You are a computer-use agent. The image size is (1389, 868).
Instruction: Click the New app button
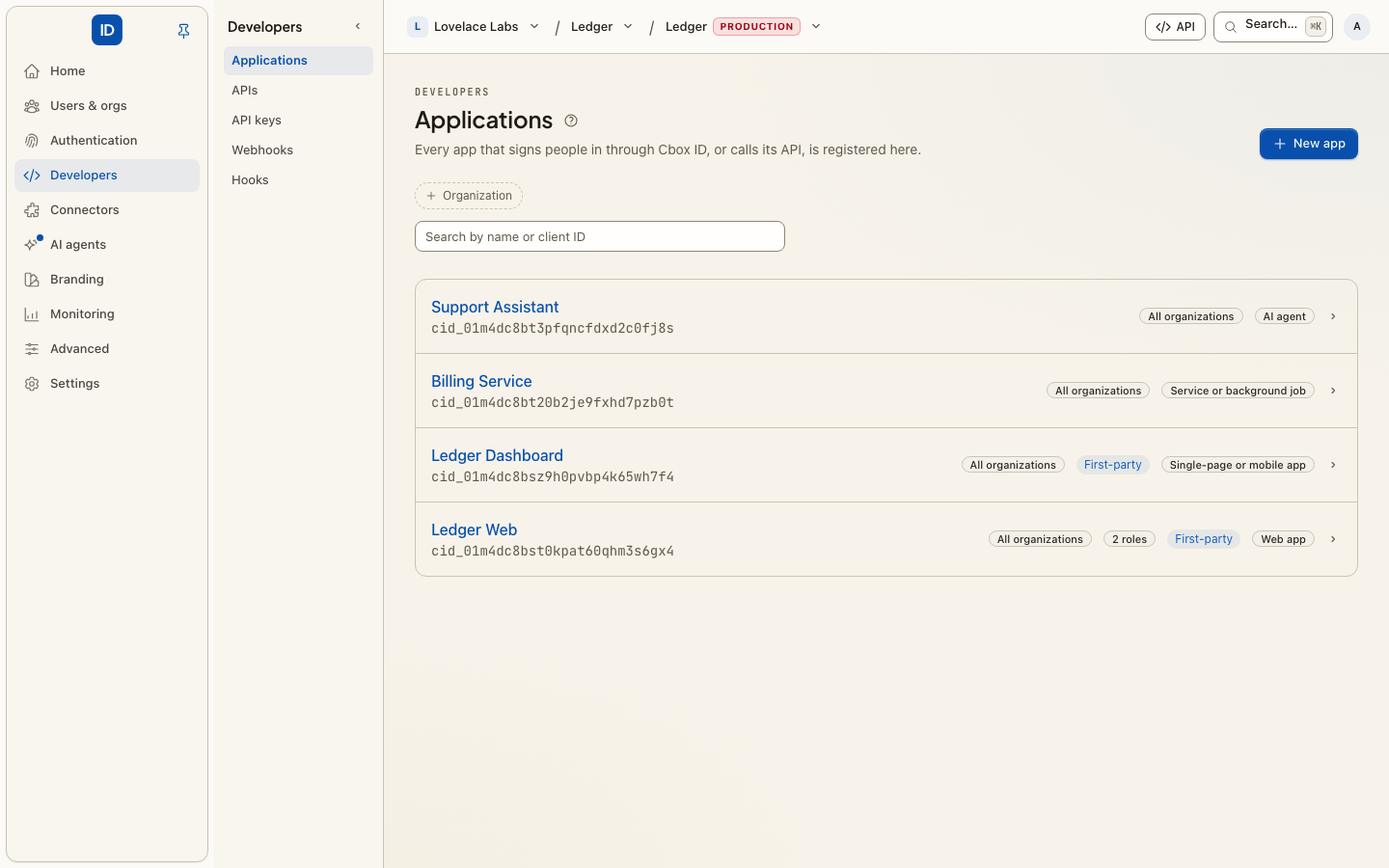pyautogui.click(x=1308, y=144)
